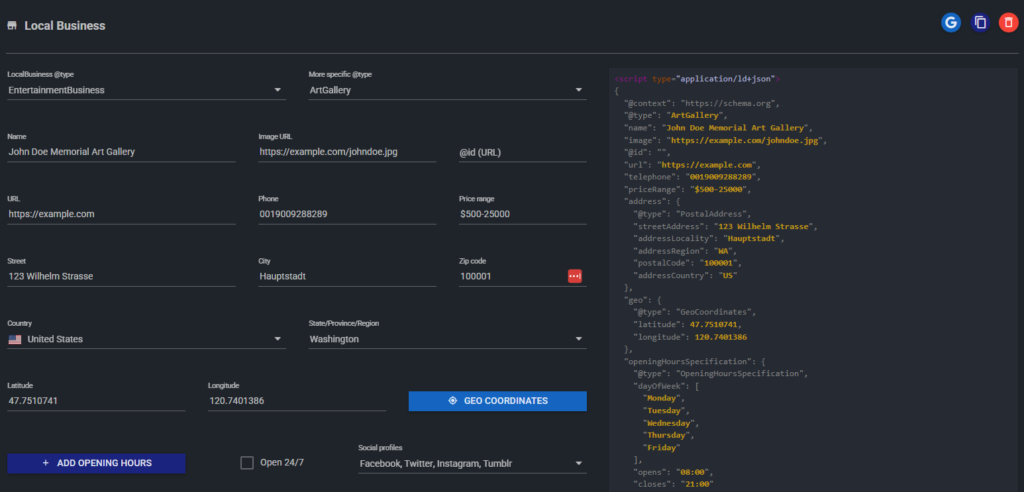1024x492 pixels.
Task: Click the "openingHoursSpecification" line in the JSON
Action: point(695,361)
